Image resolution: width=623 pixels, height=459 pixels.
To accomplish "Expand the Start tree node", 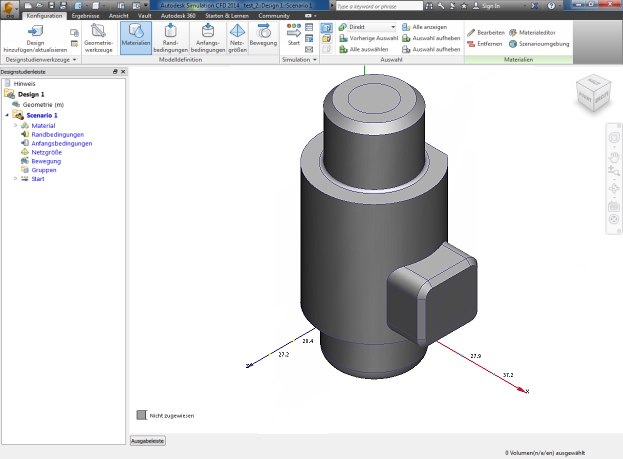I will (x=15, y=179).
